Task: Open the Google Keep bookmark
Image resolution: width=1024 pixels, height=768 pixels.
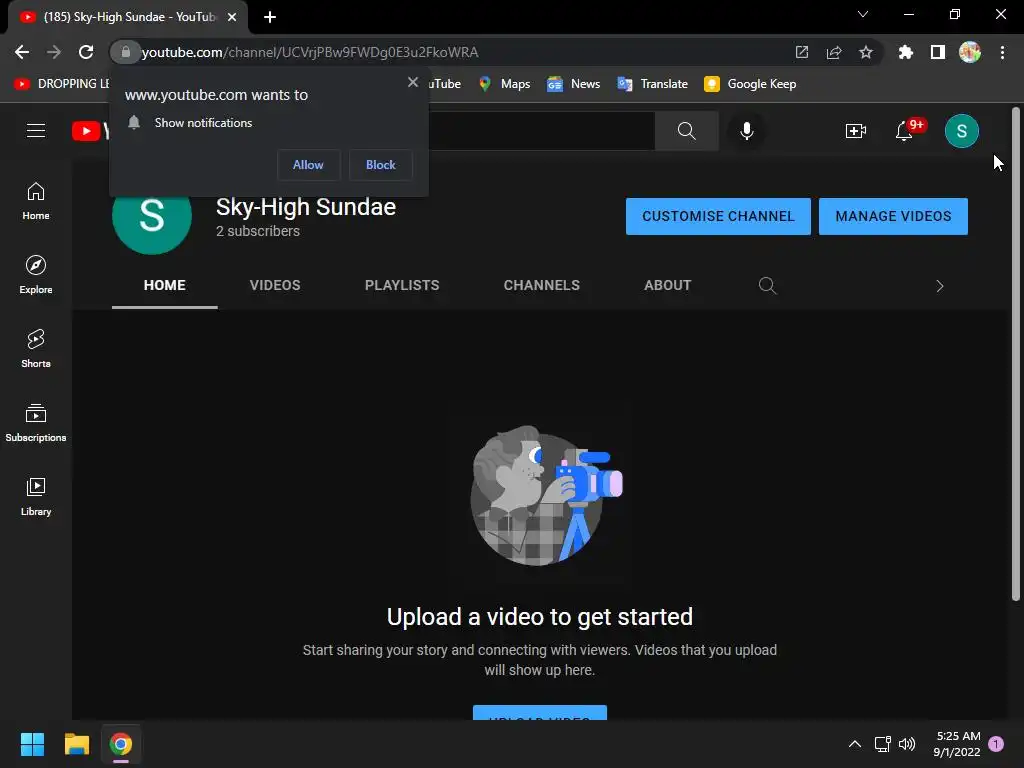Action: point(750,84)
